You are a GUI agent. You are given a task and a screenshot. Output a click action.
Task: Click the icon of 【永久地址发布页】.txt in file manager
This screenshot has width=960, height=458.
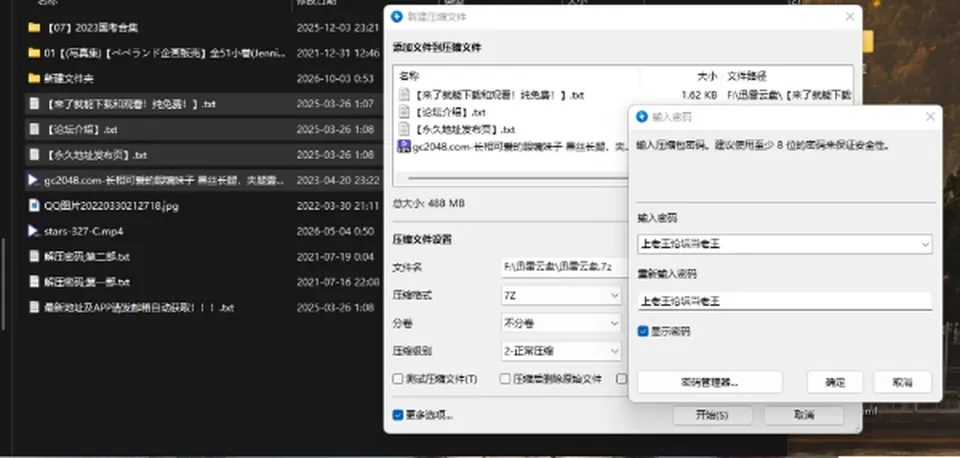(x=34, y=155)
